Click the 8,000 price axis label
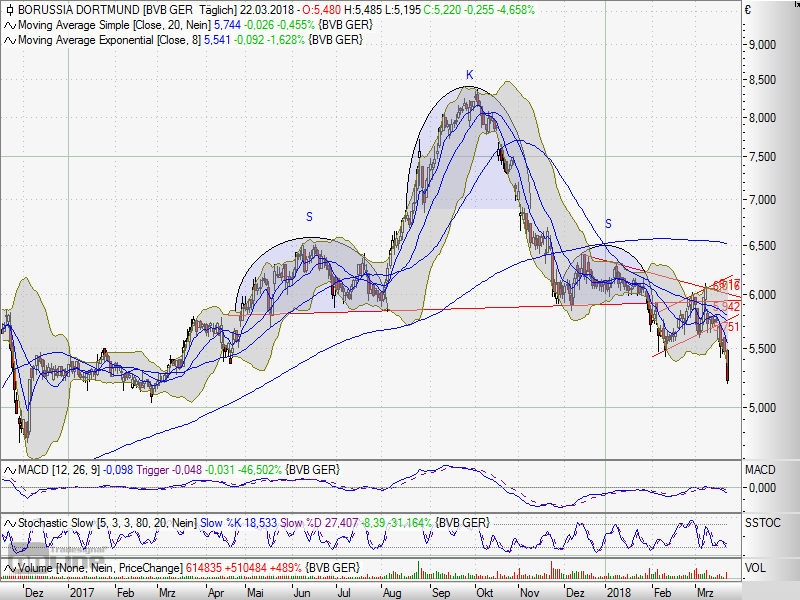Screen dimensions: 800x600 tap(762, 118)
